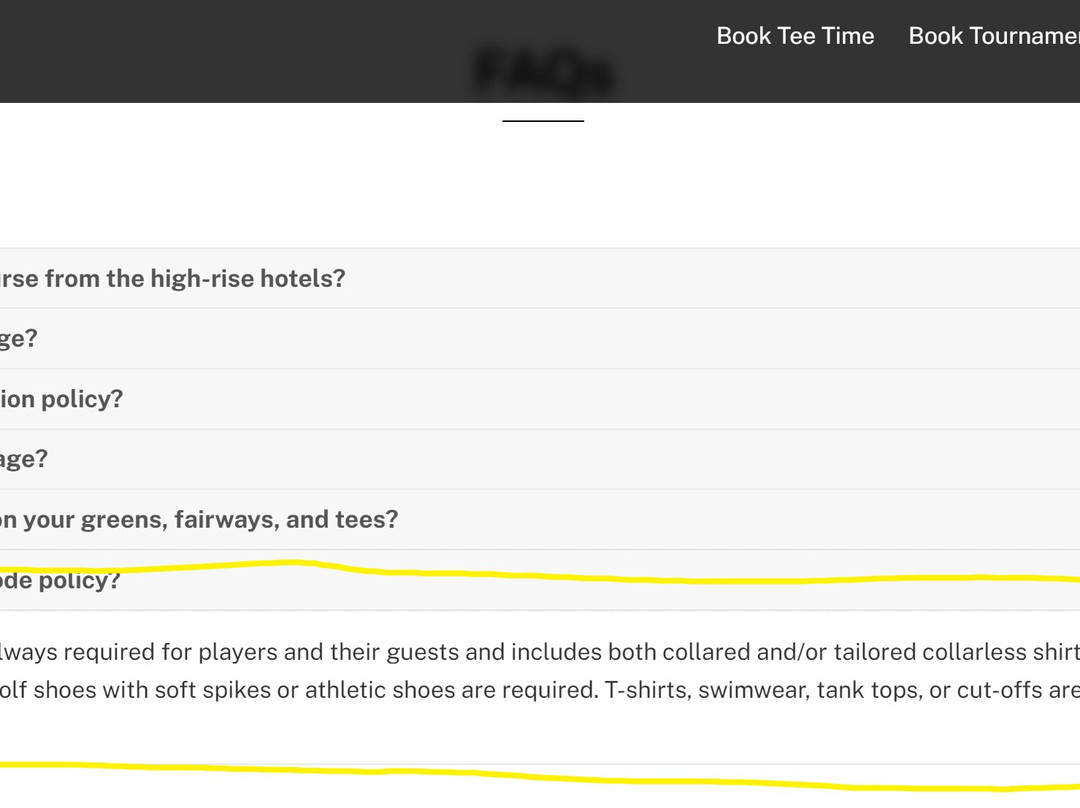Click the short underline beneath the FAQs heading
The height and width of the screenshot is (808, 1080).
click(543, 121)
